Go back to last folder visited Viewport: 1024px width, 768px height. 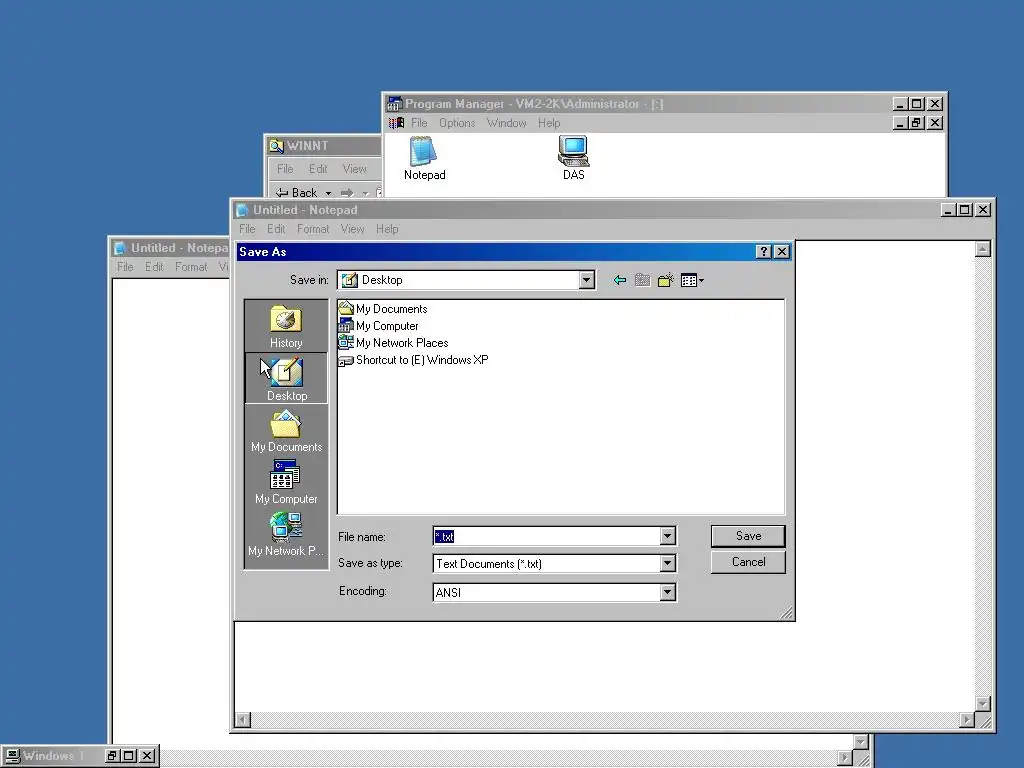point(620,280)
